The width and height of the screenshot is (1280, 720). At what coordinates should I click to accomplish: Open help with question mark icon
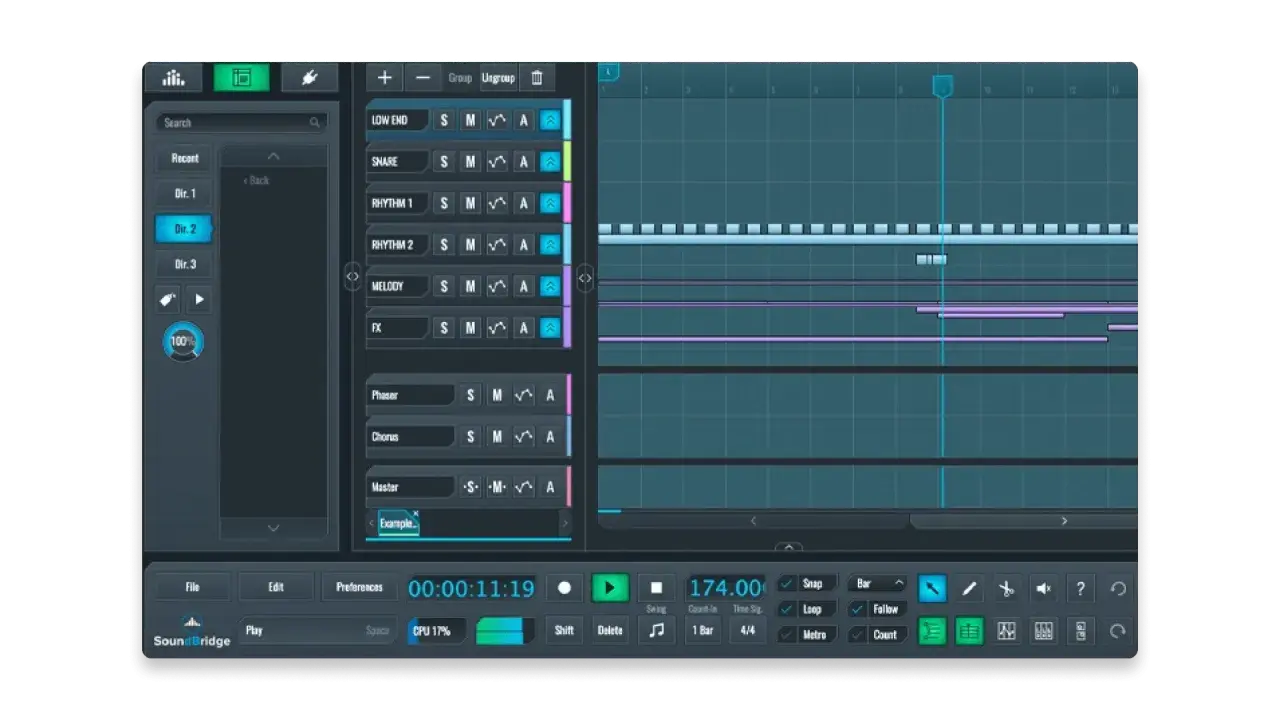[x=1080, y=588]
